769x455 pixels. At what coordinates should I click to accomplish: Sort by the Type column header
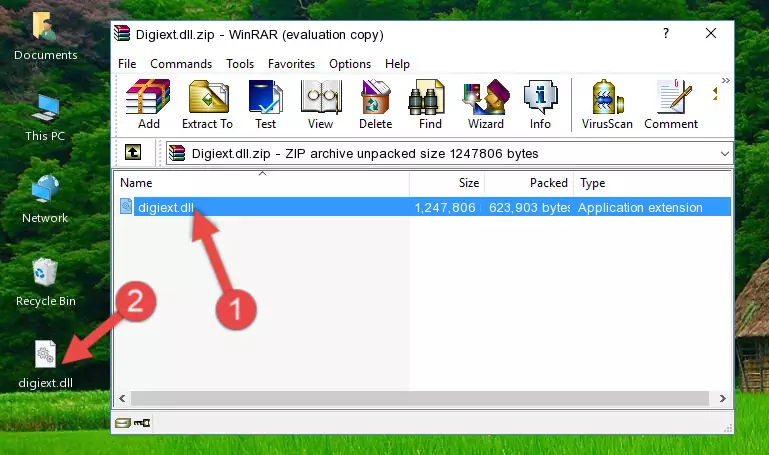point(652,183)
